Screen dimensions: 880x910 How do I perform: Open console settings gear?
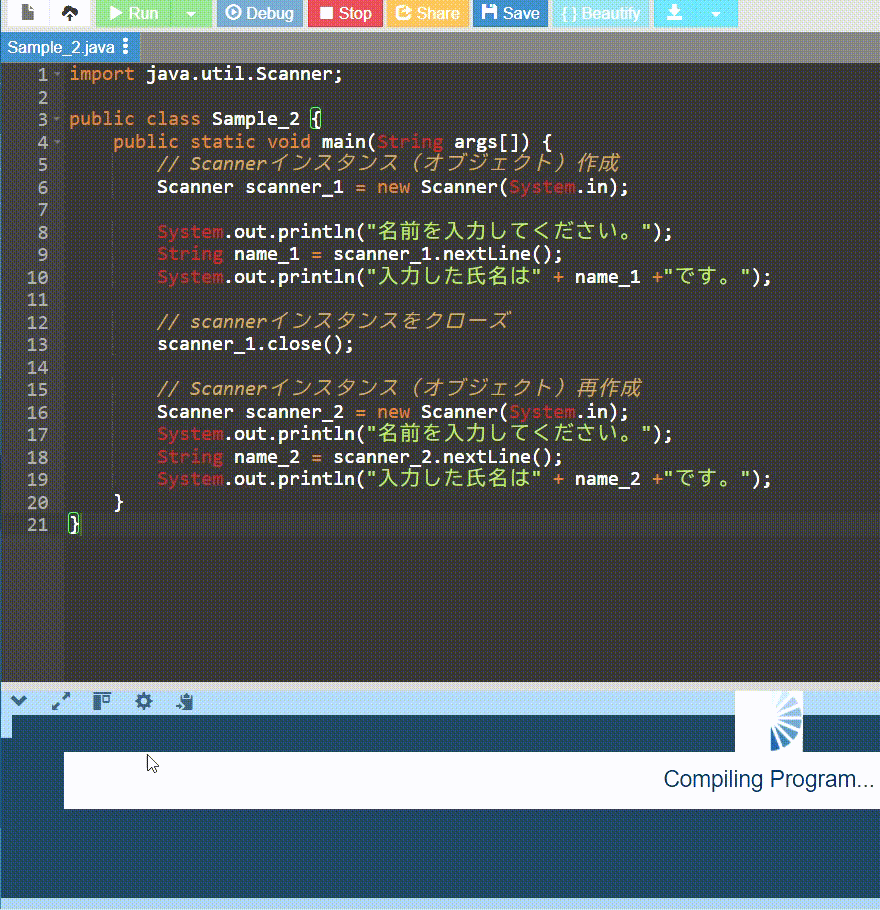point(143,701)
